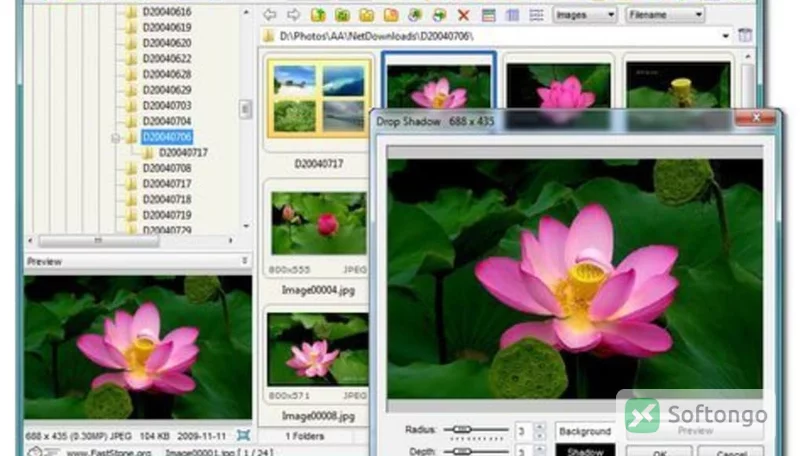The height and width of the screenshot is (456, 800).
Task: Click the green picture folder icon in toolbar
Action: 342,15
